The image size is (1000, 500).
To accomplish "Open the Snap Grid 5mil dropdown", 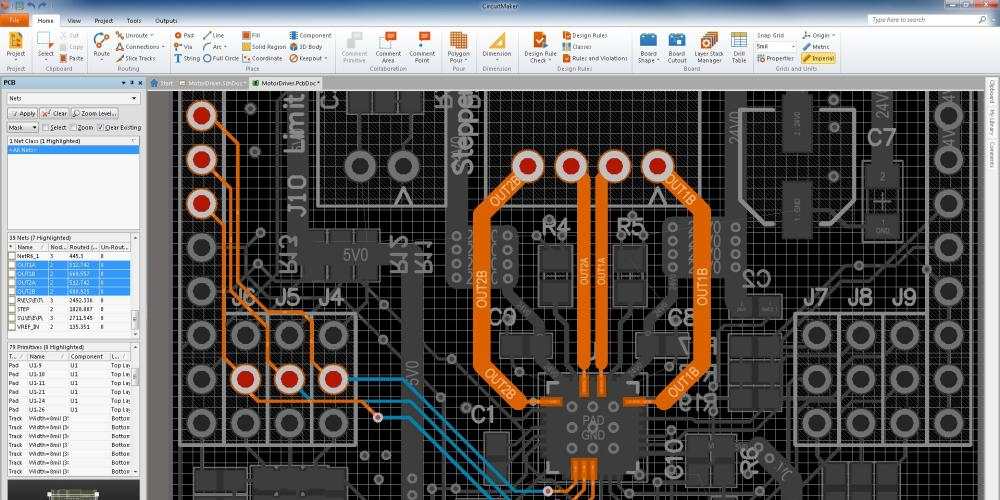I will point(776,46).
